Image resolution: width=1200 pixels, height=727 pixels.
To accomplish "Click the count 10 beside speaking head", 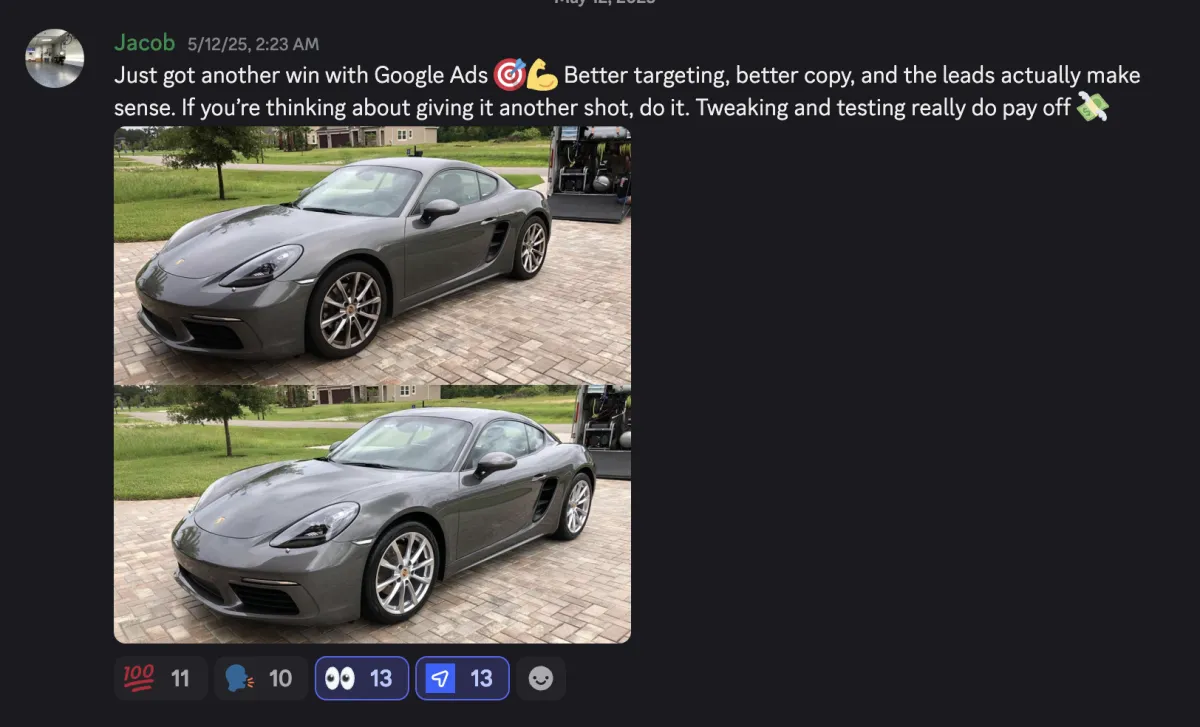I will (281, 679).
